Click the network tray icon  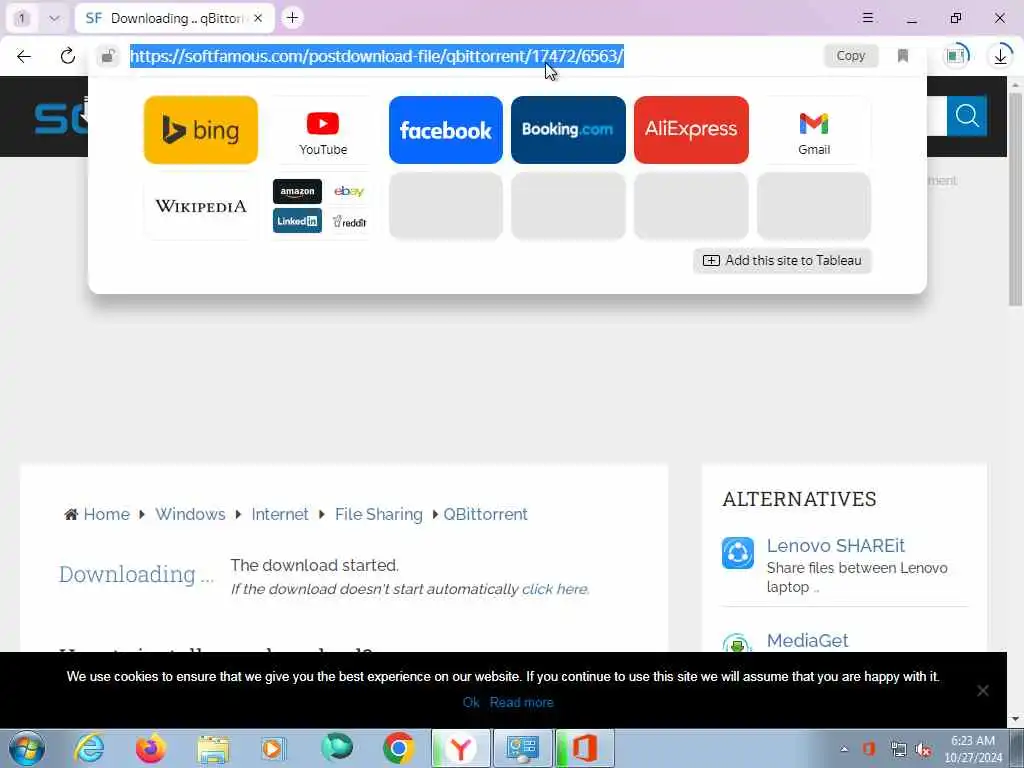899,750
